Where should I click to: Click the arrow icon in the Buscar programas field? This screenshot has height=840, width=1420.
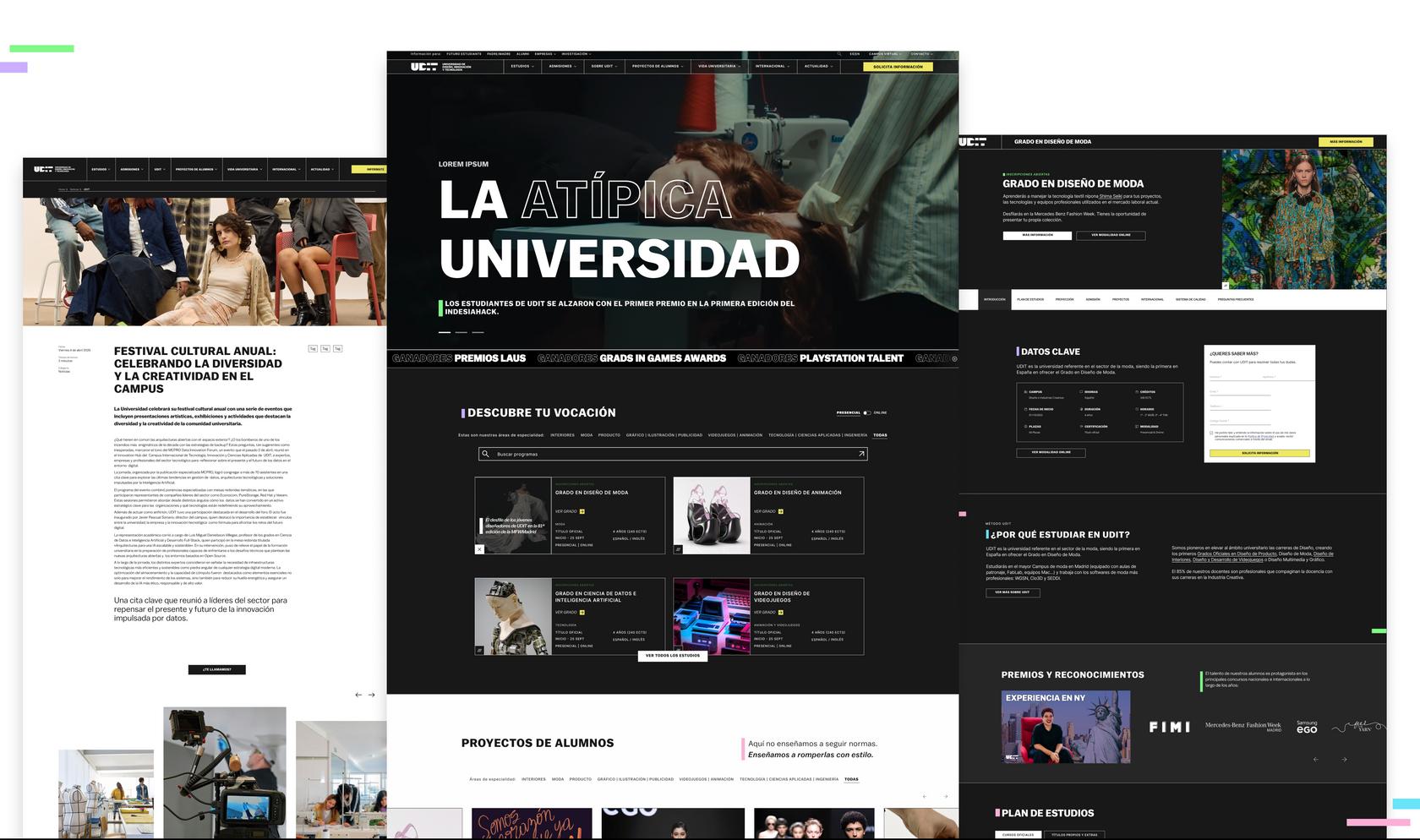coord(861,454)
